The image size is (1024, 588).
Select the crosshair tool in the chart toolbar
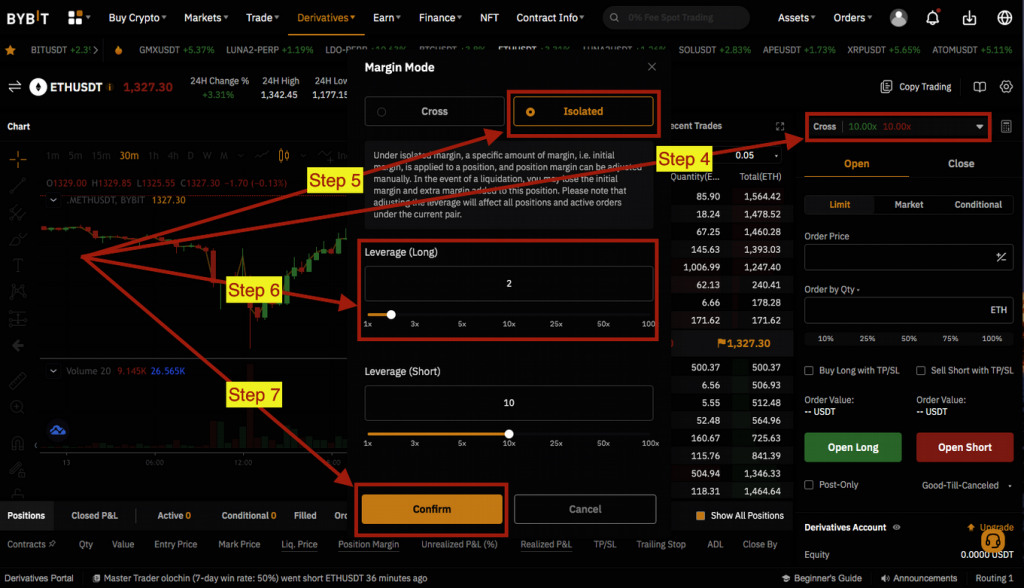tap(17, 158)
